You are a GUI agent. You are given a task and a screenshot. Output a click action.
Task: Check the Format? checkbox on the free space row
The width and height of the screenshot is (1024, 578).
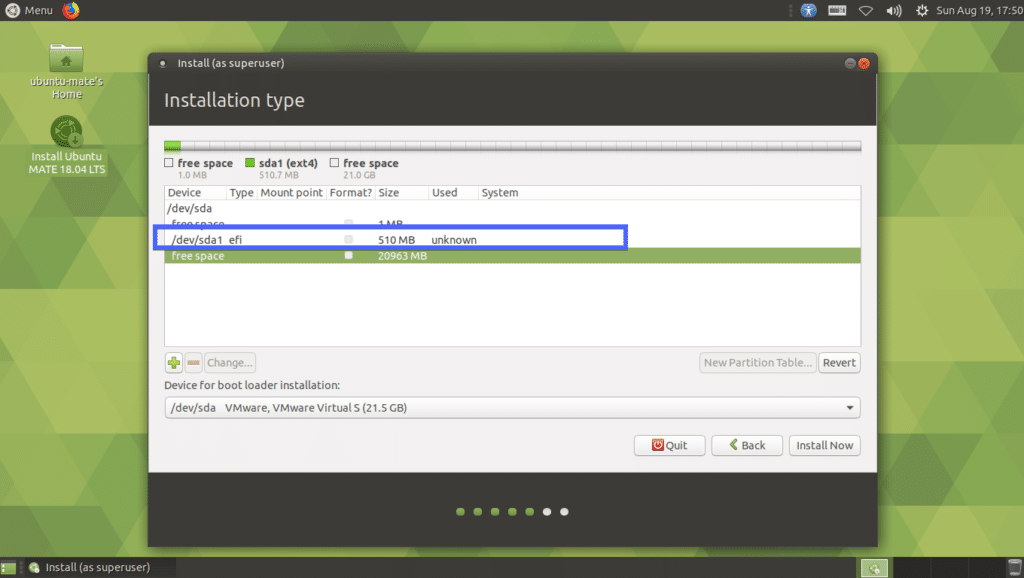(348, 255)
